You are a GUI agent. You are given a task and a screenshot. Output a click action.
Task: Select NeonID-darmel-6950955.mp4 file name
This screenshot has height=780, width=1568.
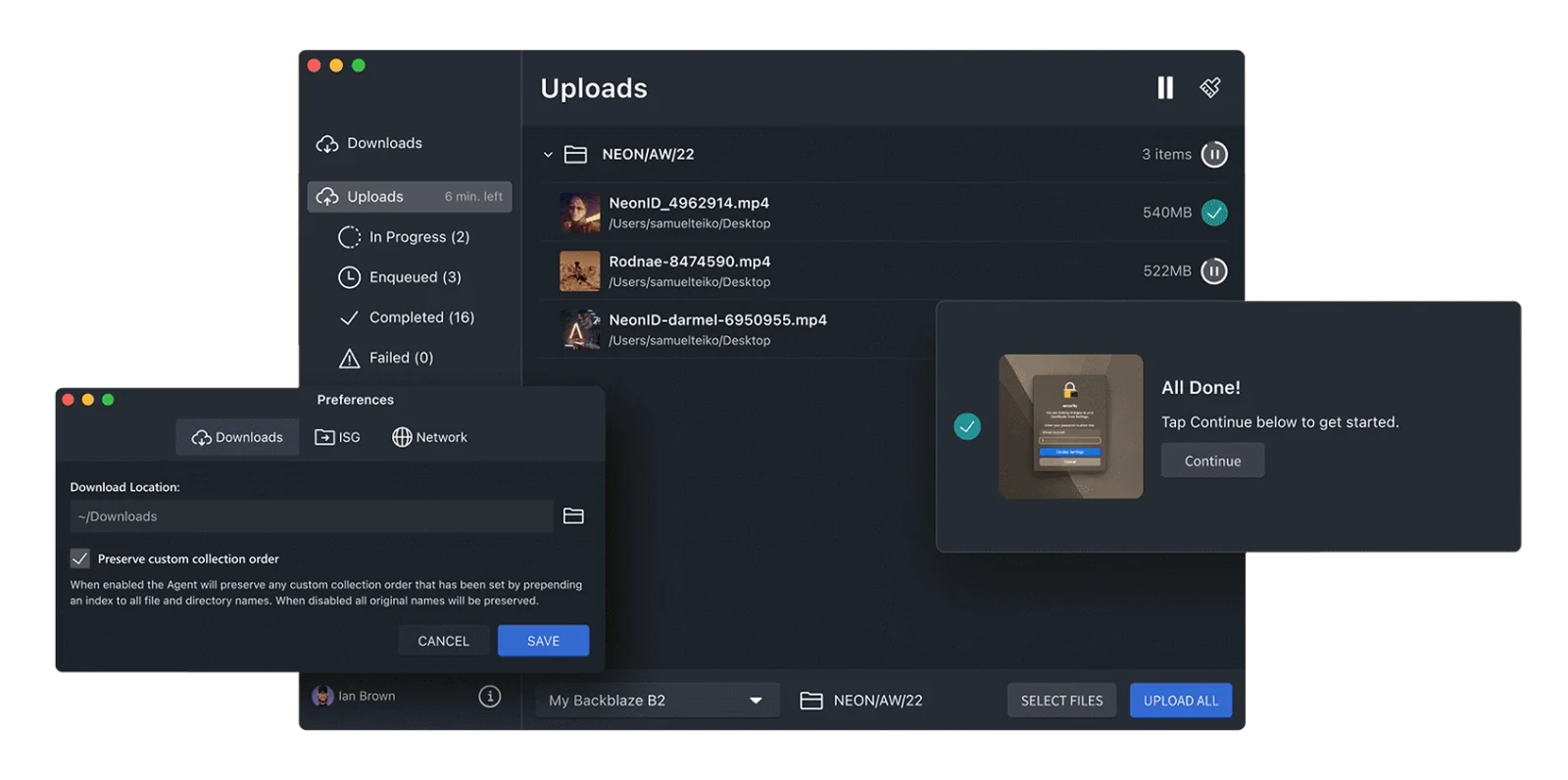(x=717, y=320)
